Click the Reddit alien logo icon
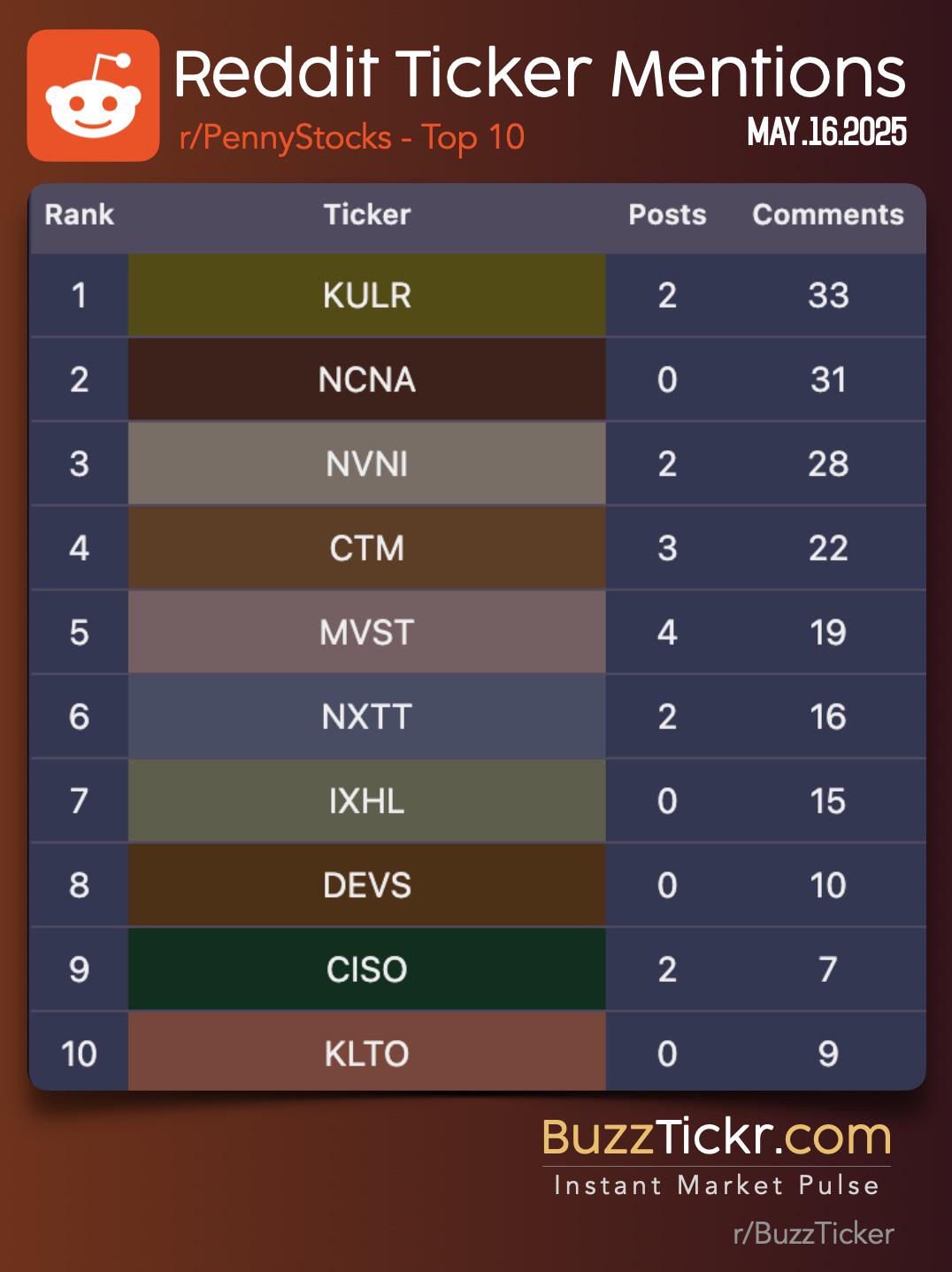Viewport: 952px width, 1272px height. pyautogui.click(x=94, y=96)
